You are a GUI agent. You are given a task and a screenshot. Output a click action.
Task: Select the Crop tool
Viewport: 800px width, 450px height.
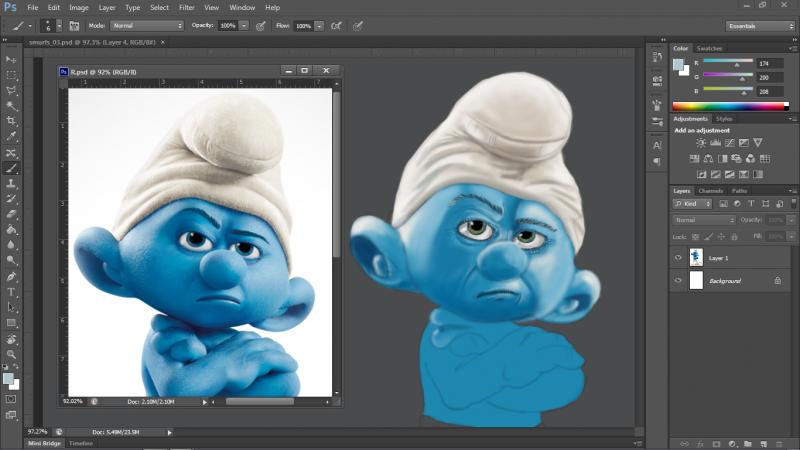coord(11,121)
